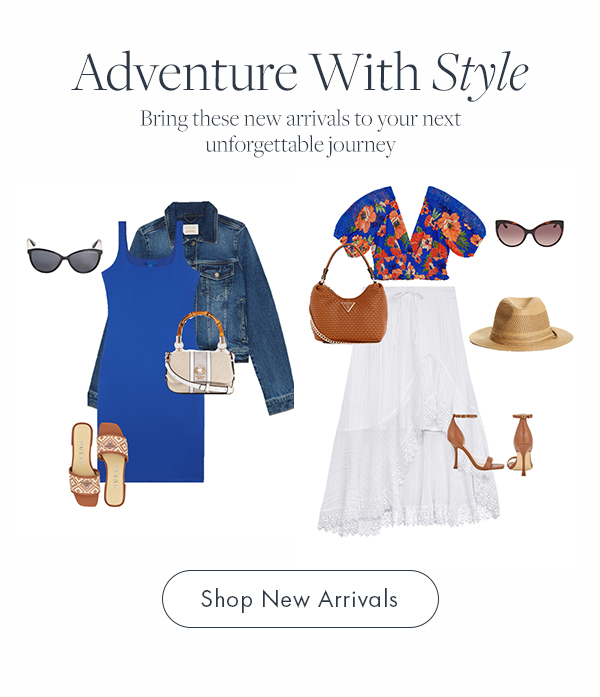Click the denim jacket collar label
The width and height of the screenshot is (600, 697).
point(190,229)
